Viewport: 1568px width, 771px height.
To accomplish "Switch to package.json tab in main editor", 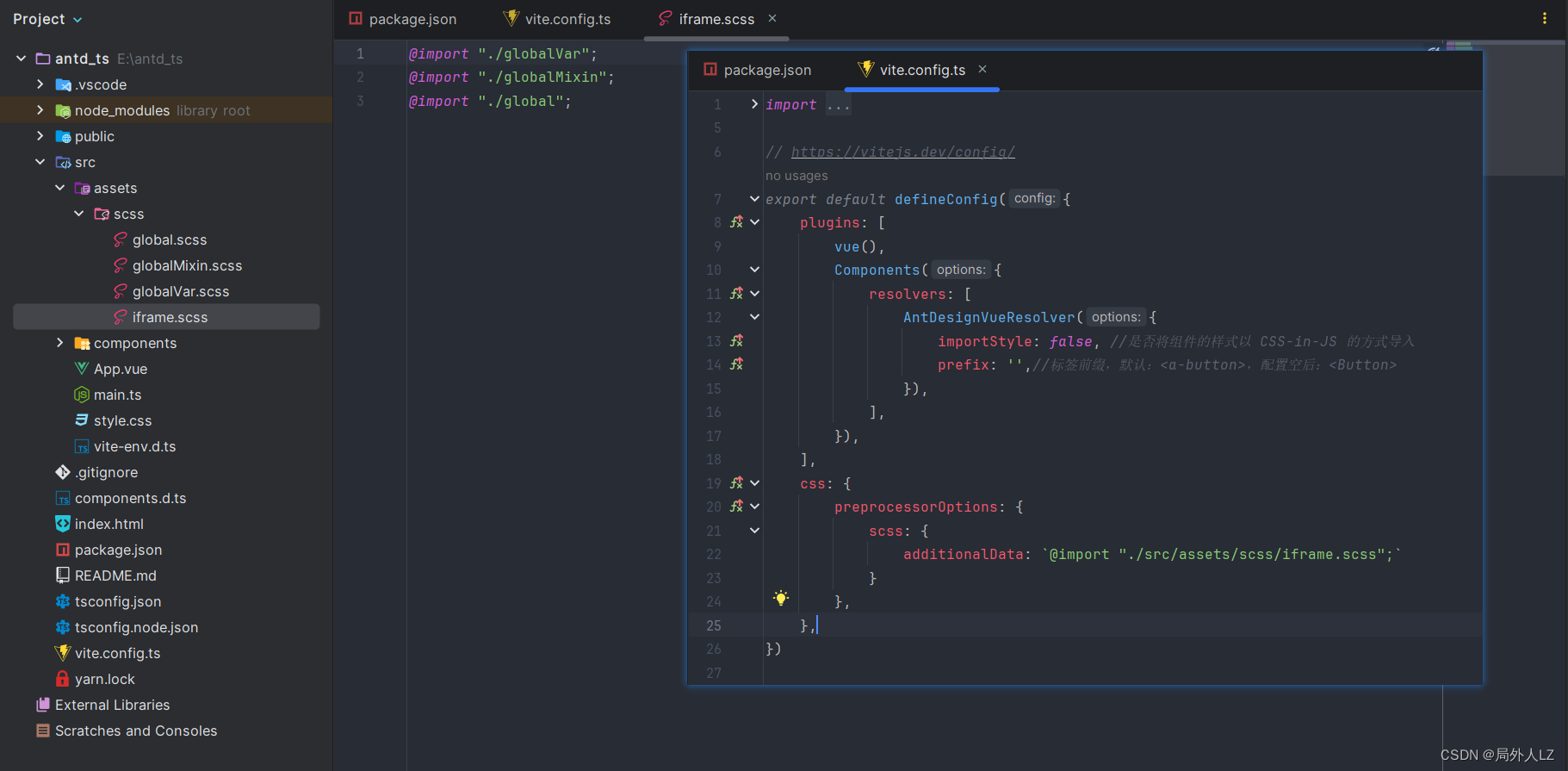I will pyautogui.click(x=403, y=19).
